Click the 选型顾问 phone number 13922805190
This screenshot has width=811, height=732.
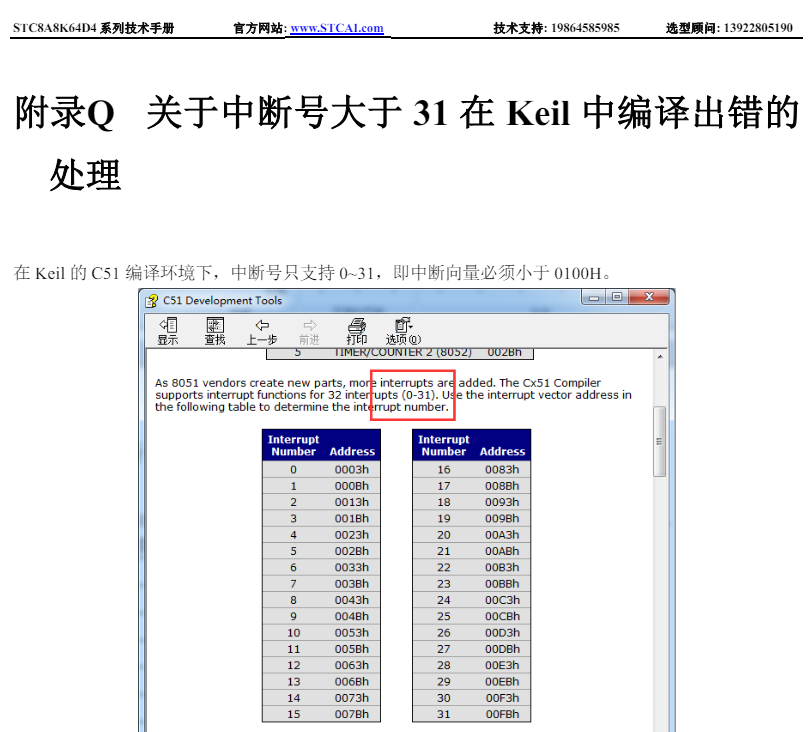coord(758,28)
